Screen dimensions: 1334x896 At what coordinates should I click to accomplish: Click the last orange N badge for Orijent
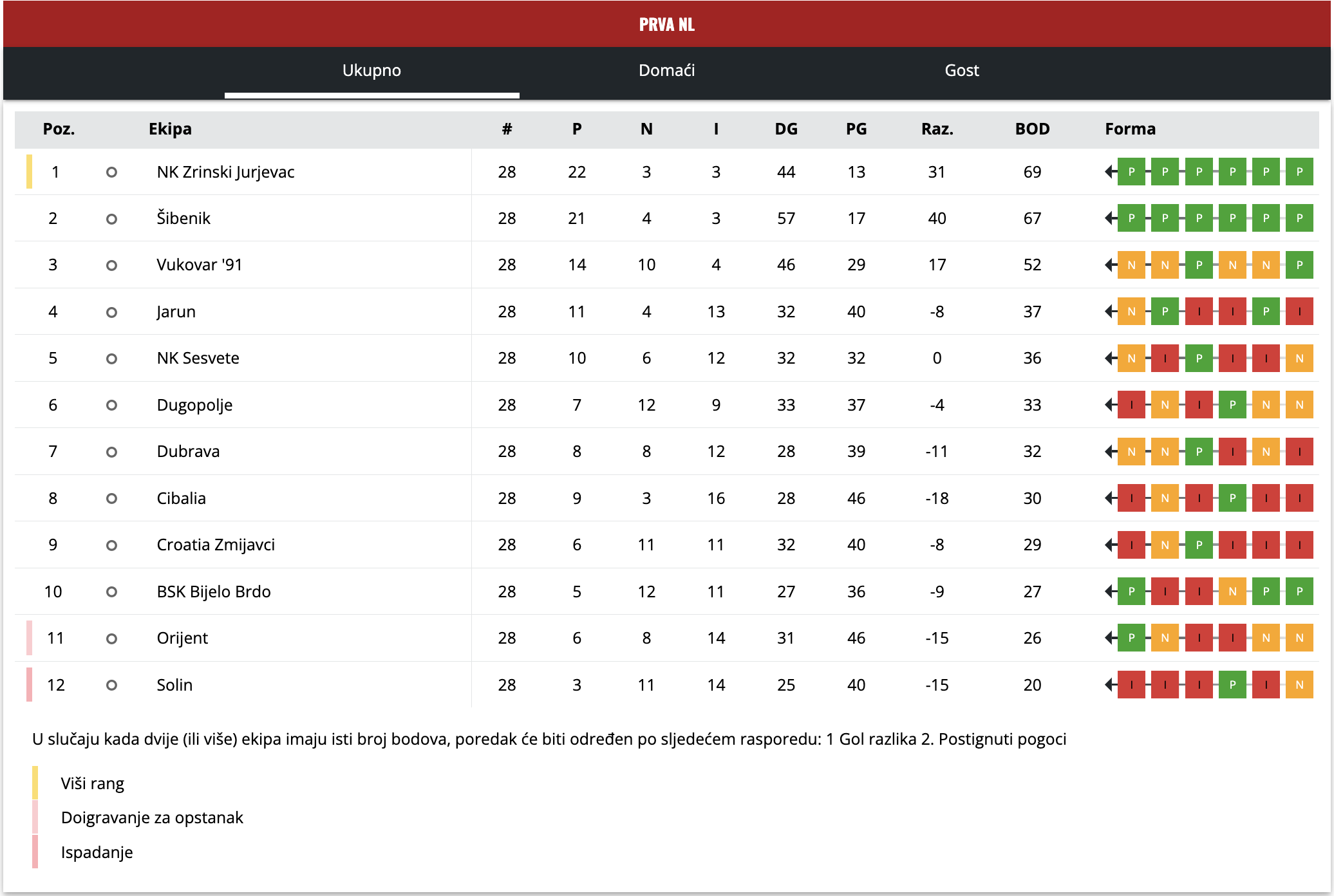tap(1299, 638)
